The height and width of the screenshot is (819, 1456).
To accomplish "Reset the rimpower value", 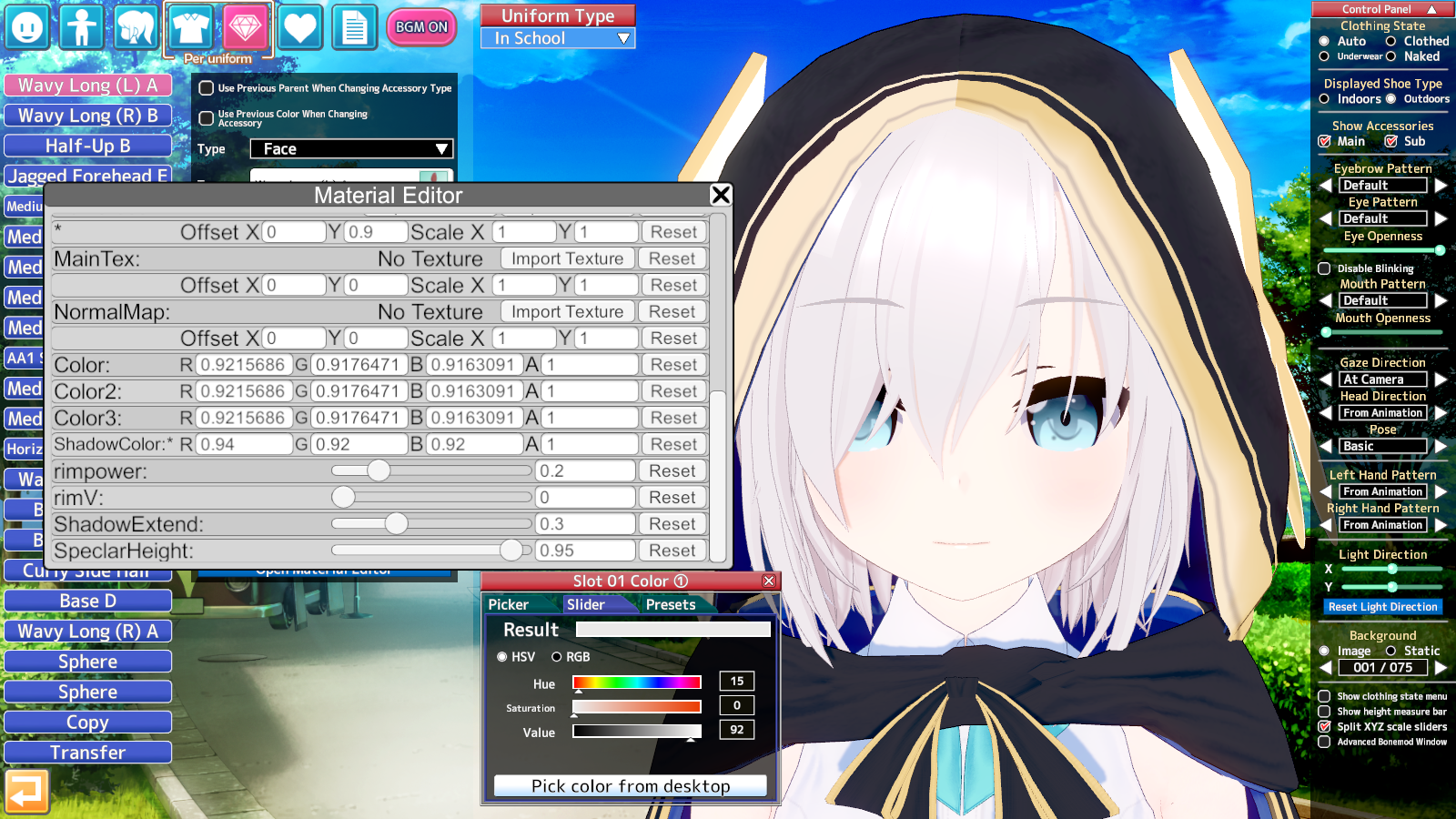I will [x=672, y=470].
